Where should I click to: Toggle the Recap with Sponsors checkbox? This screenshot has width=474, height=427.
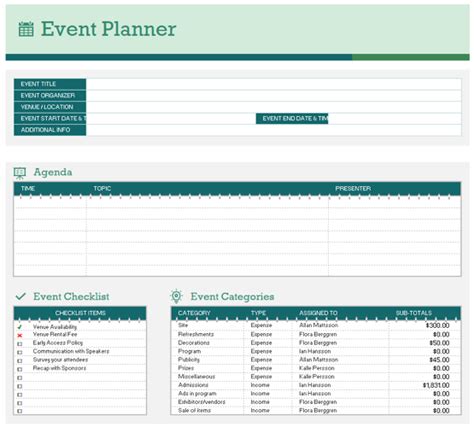pyautogui.click(x=20, y=369)
